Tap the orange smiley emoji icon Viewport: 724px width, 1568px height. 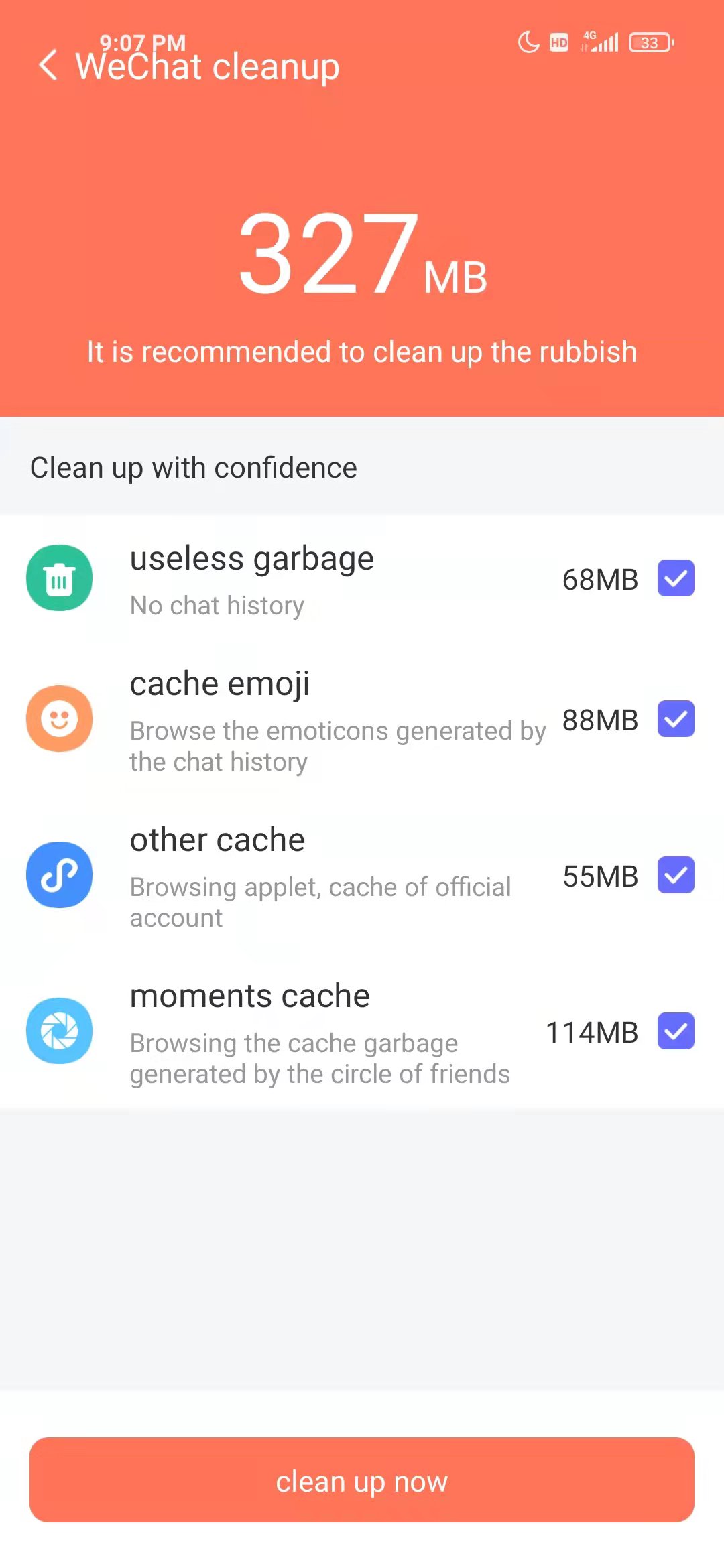pos(59,719)
